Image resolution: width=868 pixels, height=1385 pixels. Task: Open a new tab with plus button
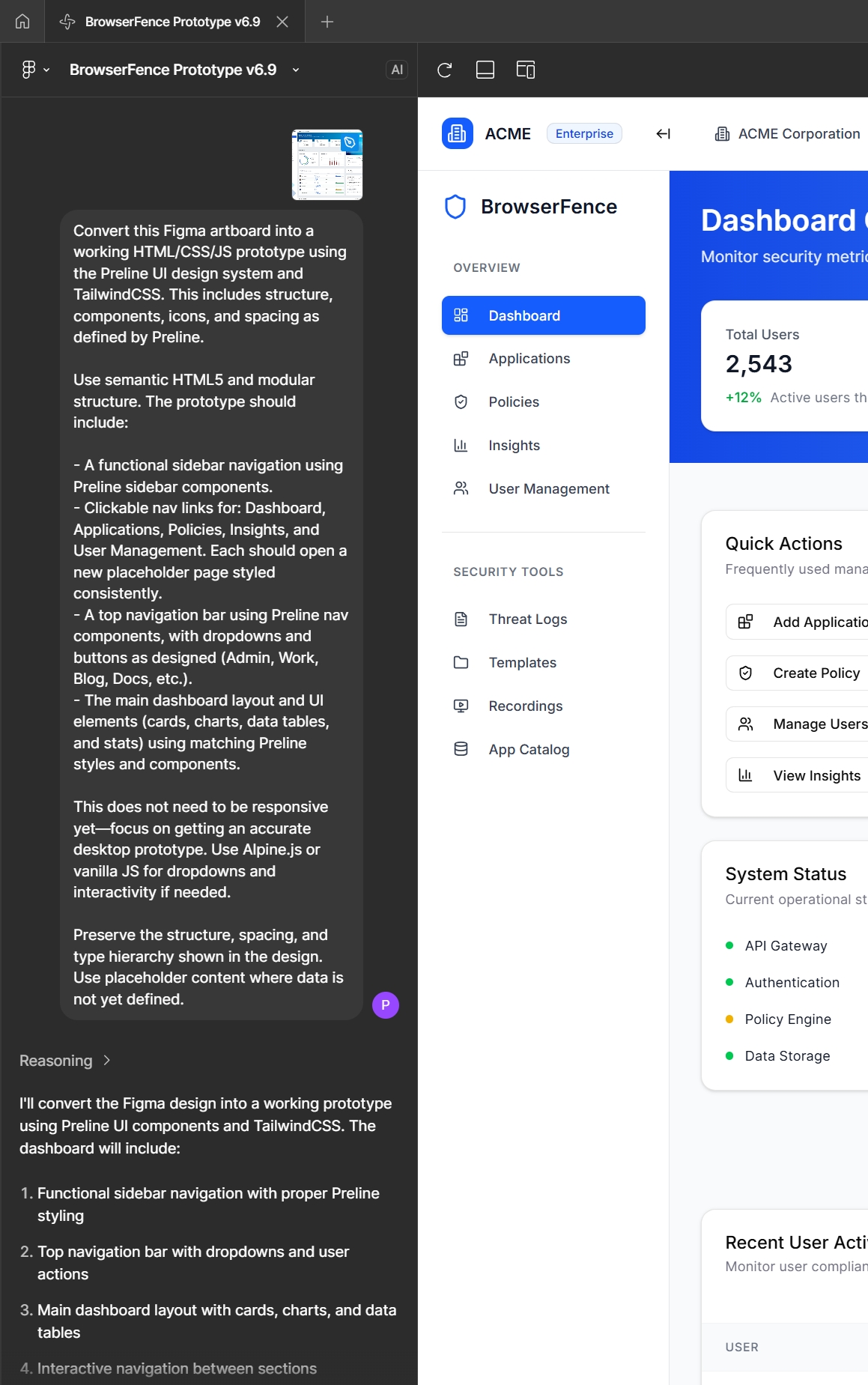click(x=327, y=22)
